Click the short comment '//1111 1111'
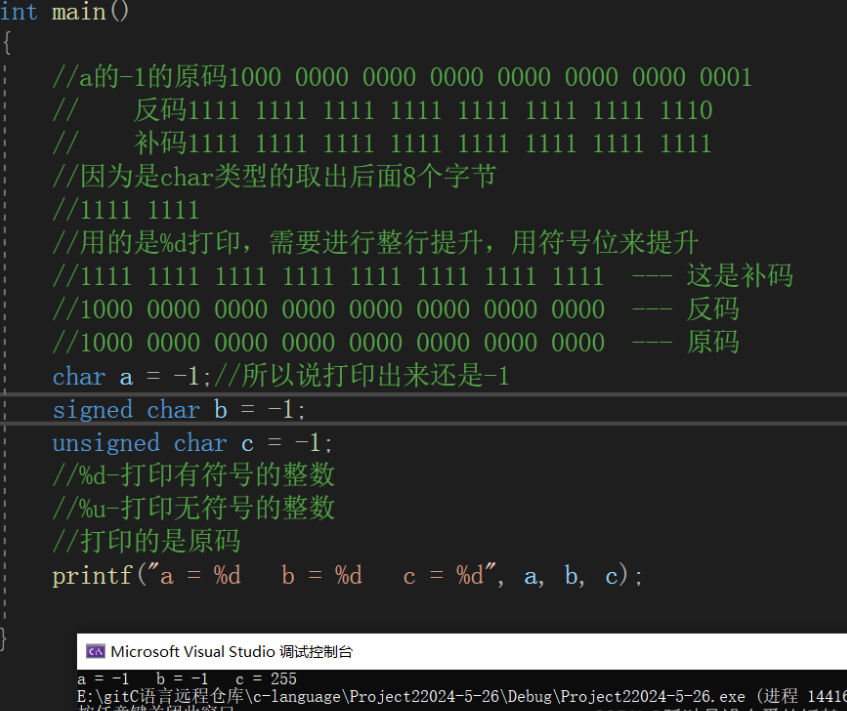847x711 pixels. pyautogui.click(x=126, y=210)
